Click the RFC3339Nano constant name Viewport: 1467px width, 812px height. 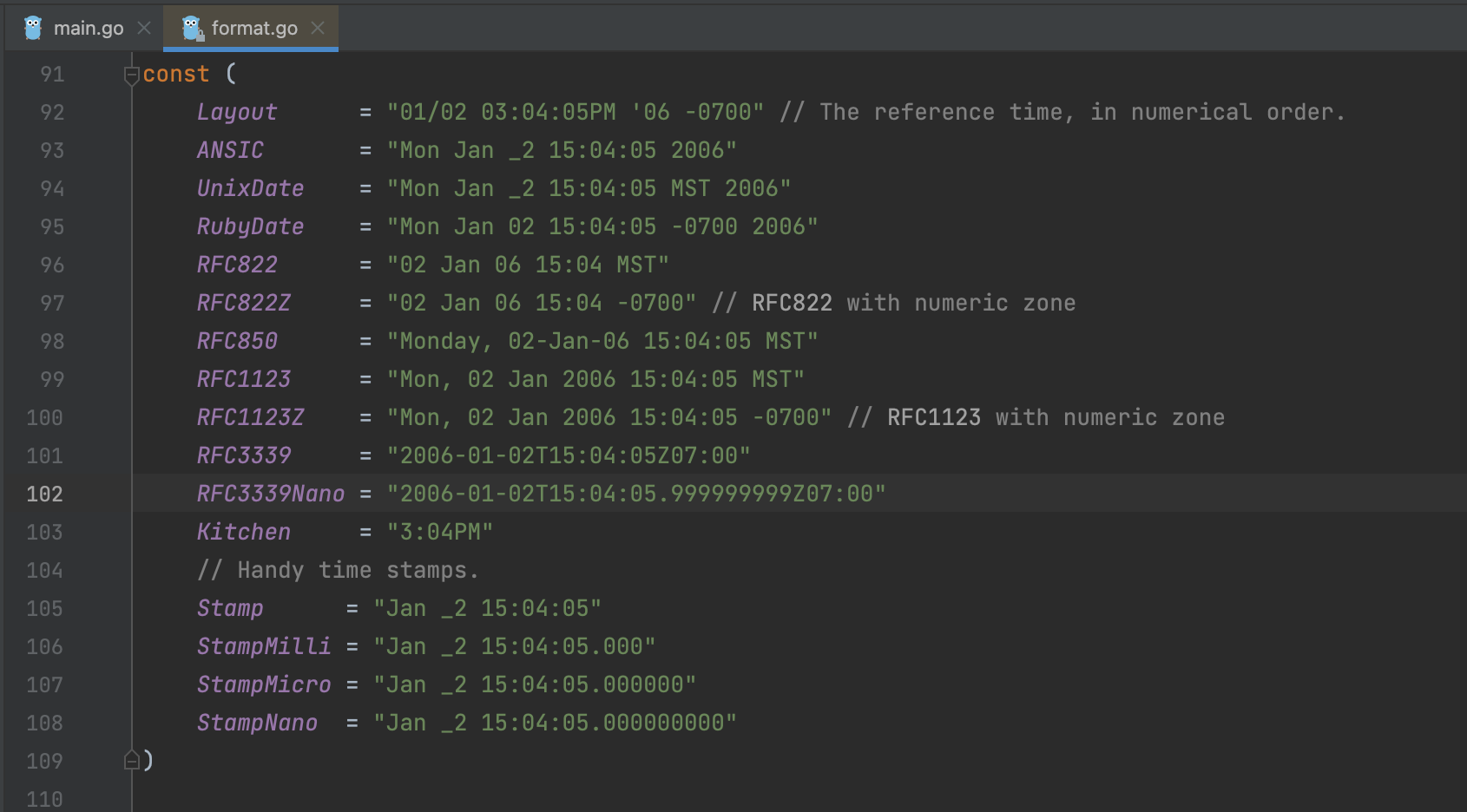coord(271,494)
